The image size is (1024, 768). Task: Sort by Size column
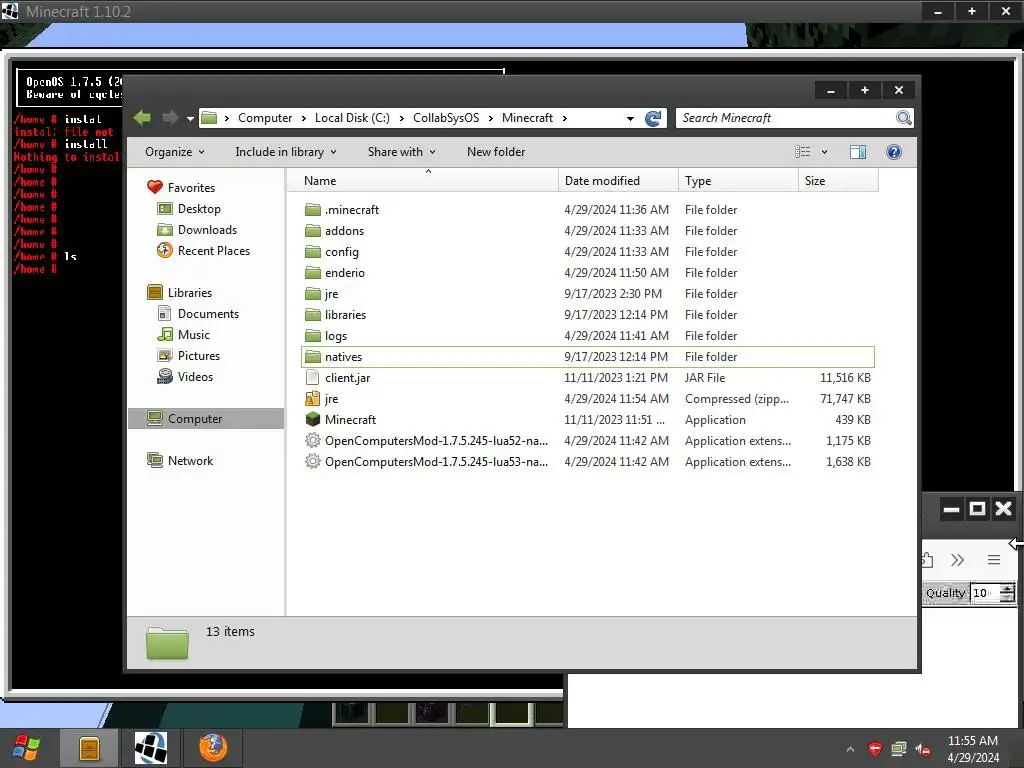[838, 181]
